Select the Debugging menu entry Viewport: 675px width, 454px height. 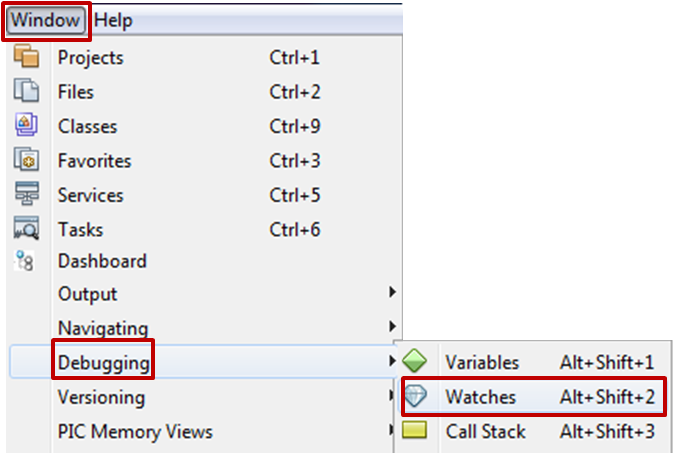pos(104,361)
